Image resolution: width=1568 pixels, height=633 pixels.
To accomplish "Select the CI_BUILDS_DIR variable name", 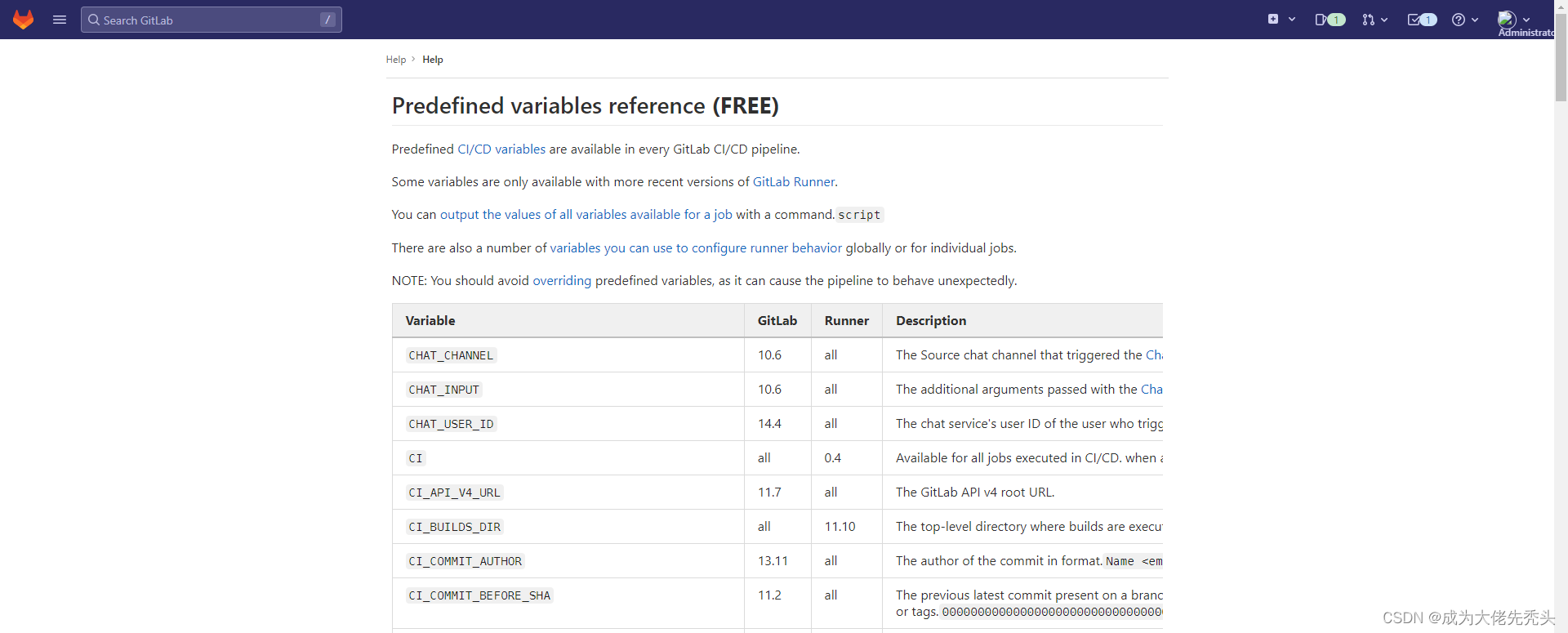I will click(455, 527).
